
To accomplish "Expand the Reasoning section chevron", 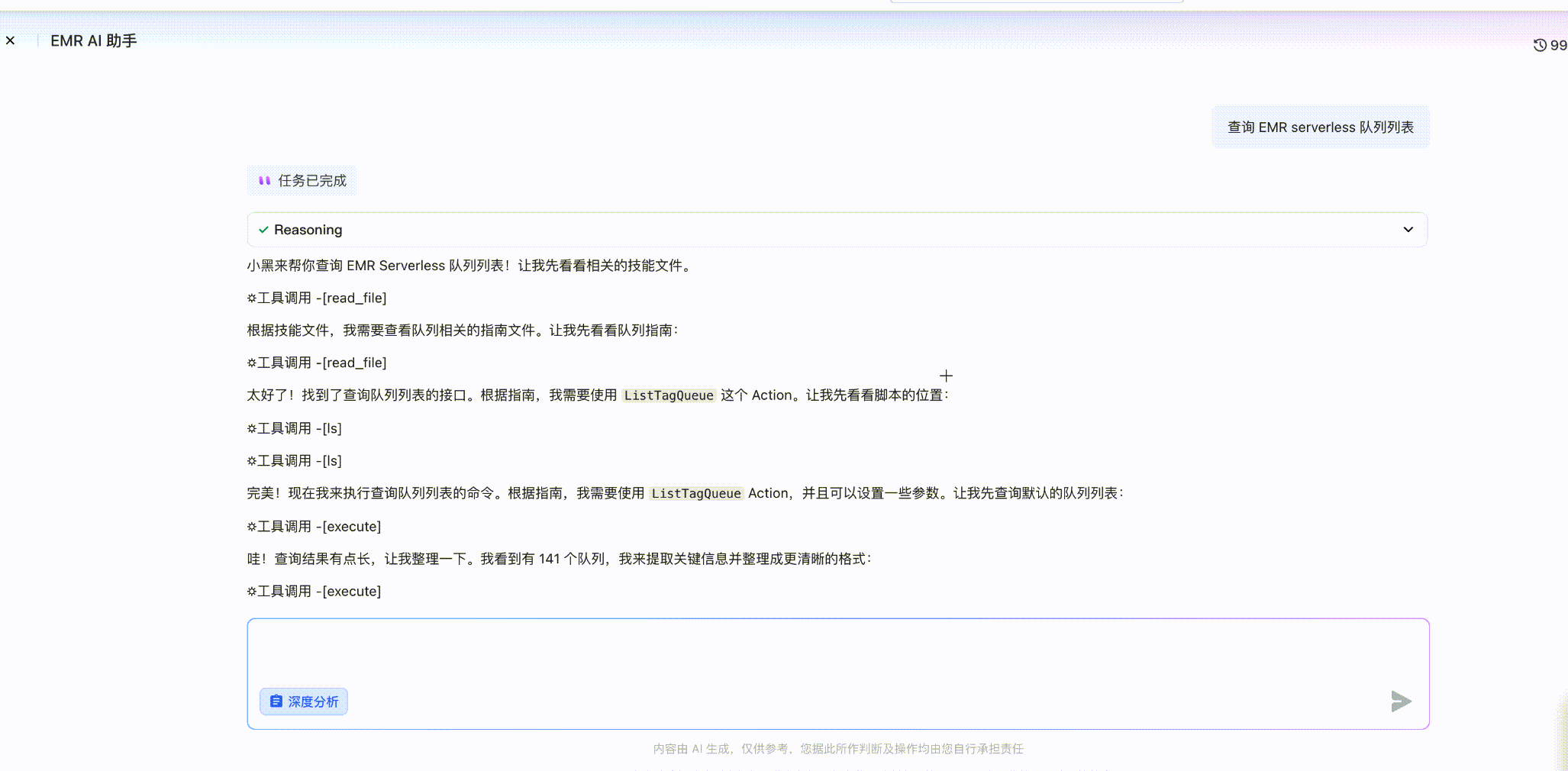I will 1408,230.
